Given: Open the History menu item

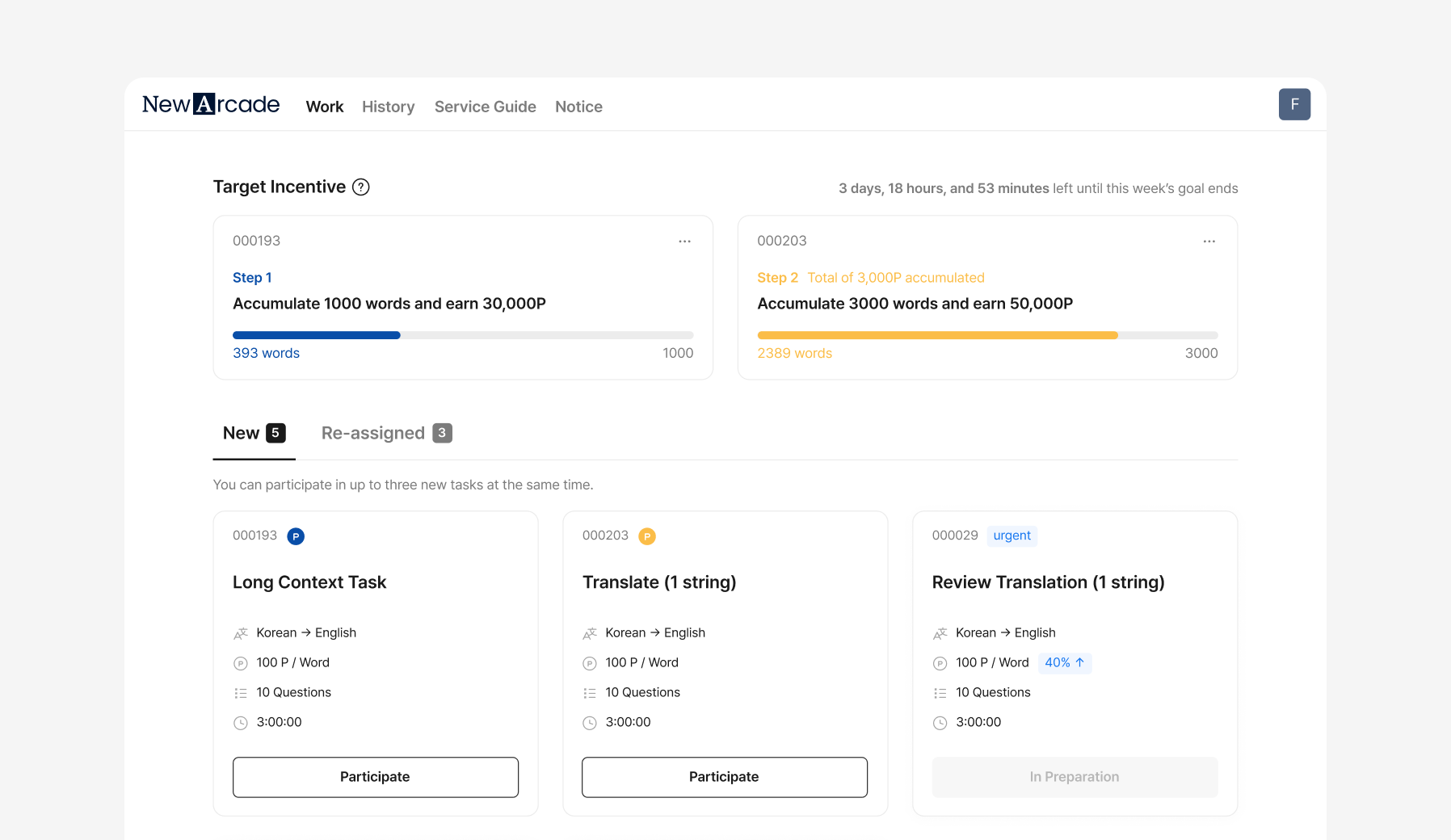Looking at the screenshot, I should (x=388, y=107).
